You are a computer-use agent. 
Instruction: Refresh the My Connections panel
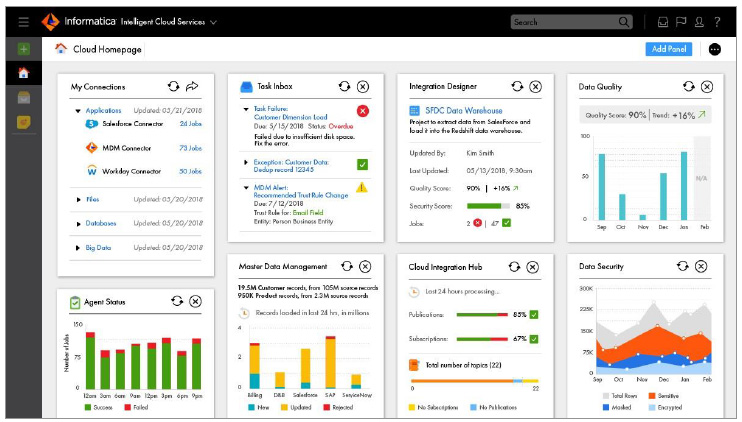tap(174, 86)
